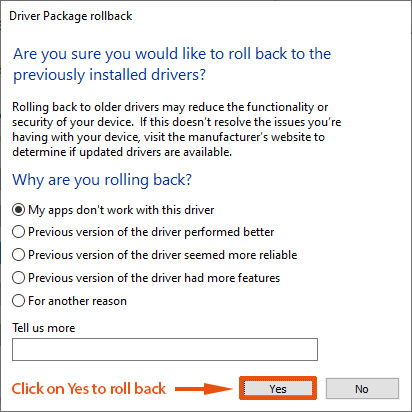Image resolution: width=412 pixels, height=412 pixels.
Task: Click the "Driver Package rollback" window title
Action: point(71,16)
